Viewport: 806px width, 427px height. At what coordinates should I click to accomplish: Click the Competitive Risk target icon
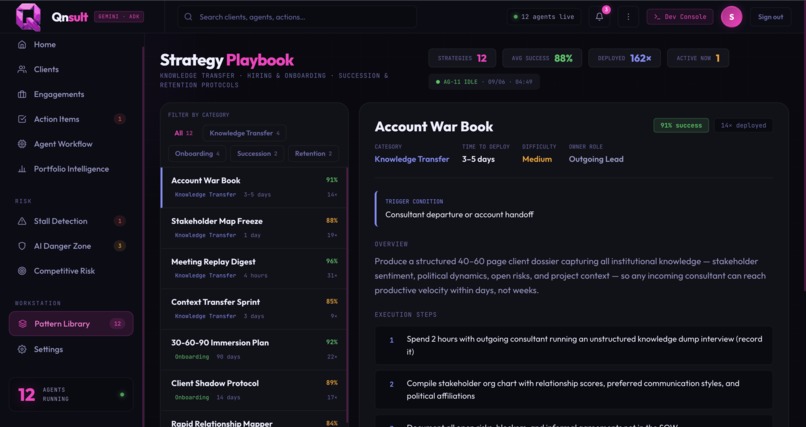tap(22, 271)
